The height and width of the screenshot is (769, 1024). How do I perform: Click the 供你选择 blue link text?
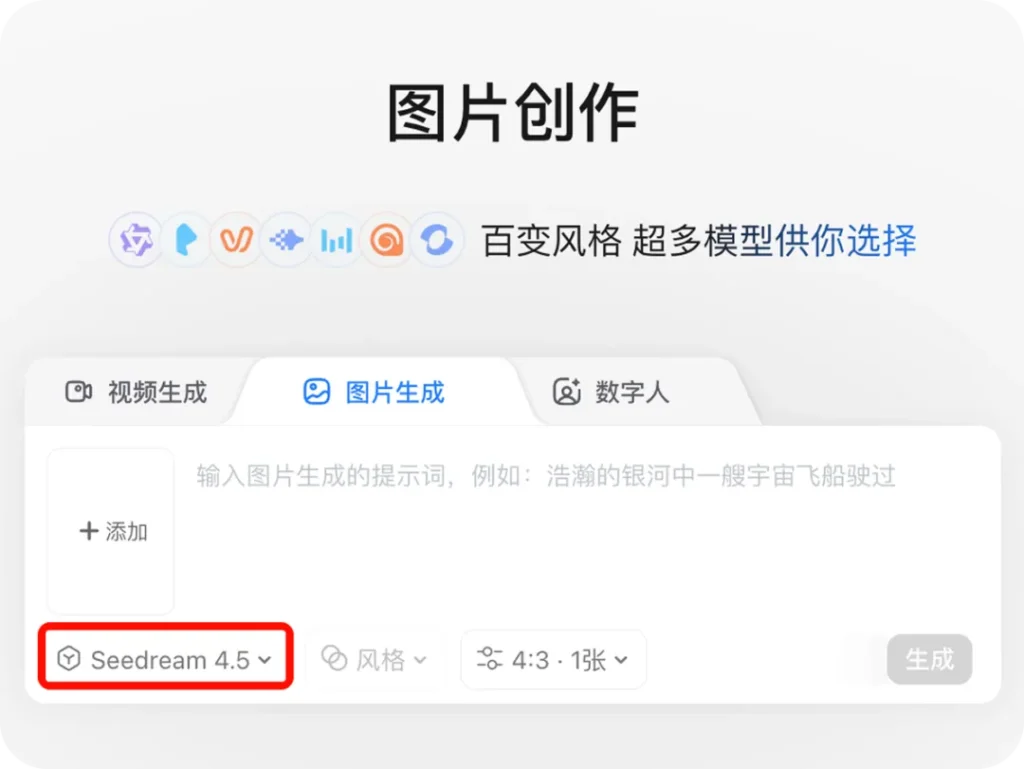[x=846, y=241]
